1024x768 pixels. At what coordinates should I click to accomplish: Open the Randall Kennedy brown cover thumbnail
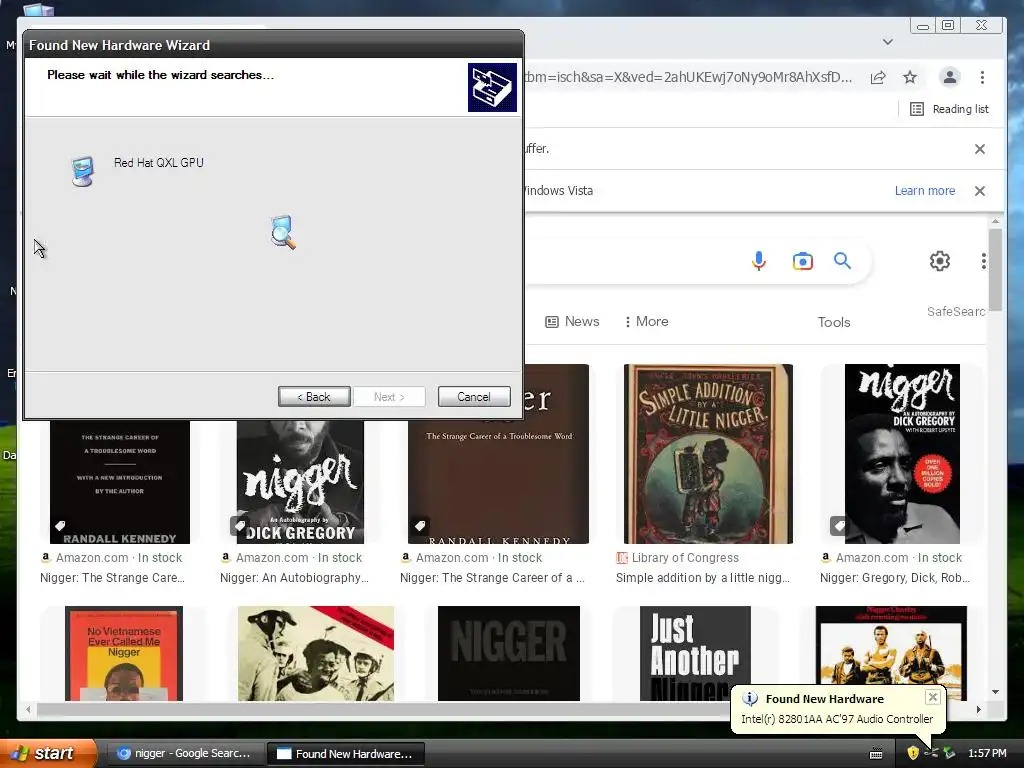pos(498,482)
